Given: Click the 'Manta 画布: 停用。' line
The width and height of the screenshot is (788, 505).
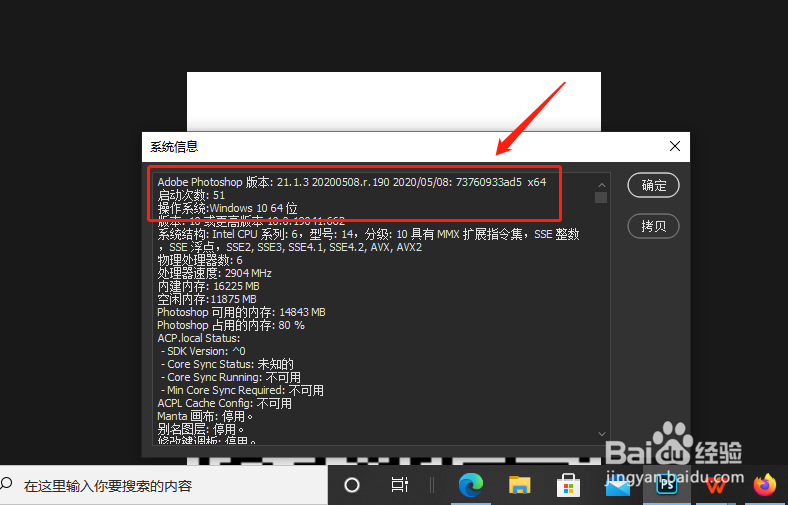Looking at the screenshot, I should [206, 417].
